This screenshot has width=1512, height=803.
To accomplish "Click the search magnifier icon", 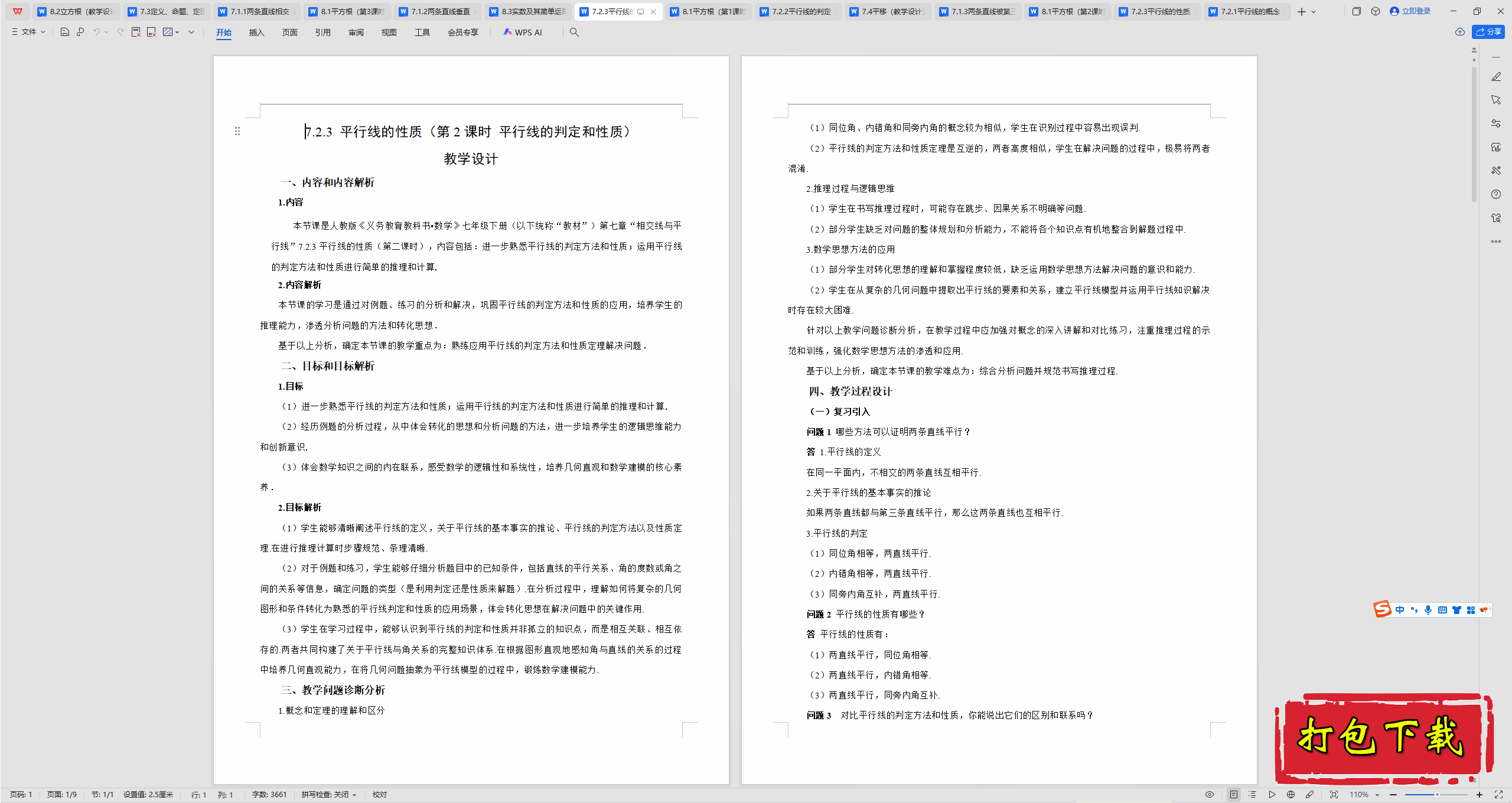I will click(574, 32).
